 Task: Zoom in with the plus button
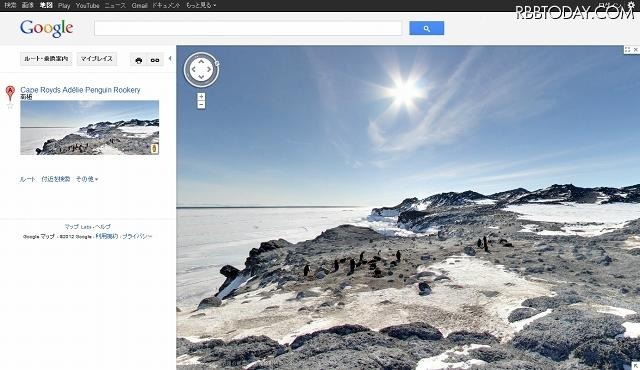tap(201, 97)
